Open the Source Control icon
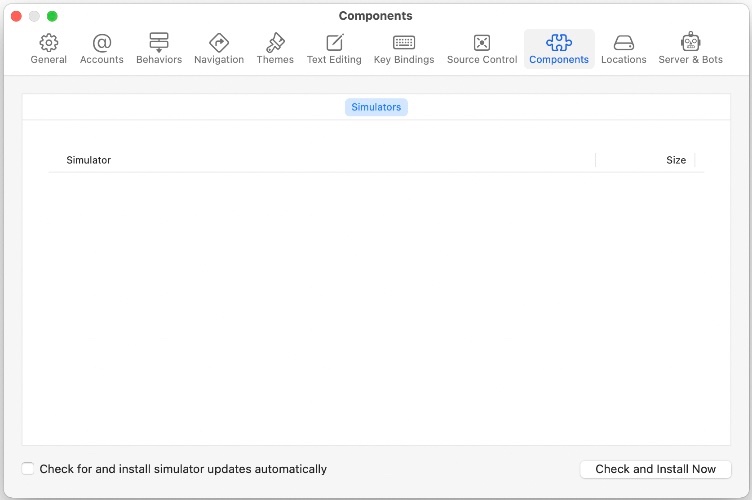Screen dimensions: 752x500 [482, 43]
